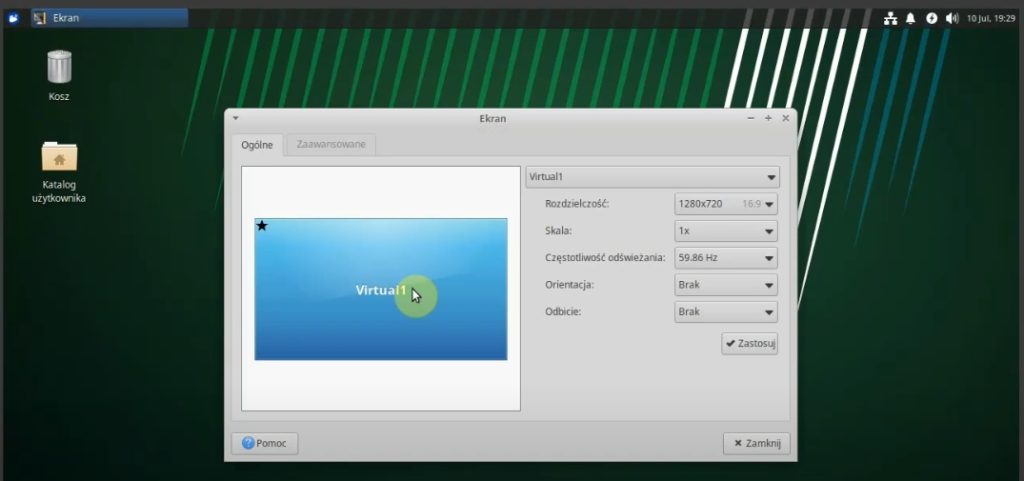This screenshot has width=1024, height=481.
Task: Switch to the Ogólne tab
Action: pos(257,145)
